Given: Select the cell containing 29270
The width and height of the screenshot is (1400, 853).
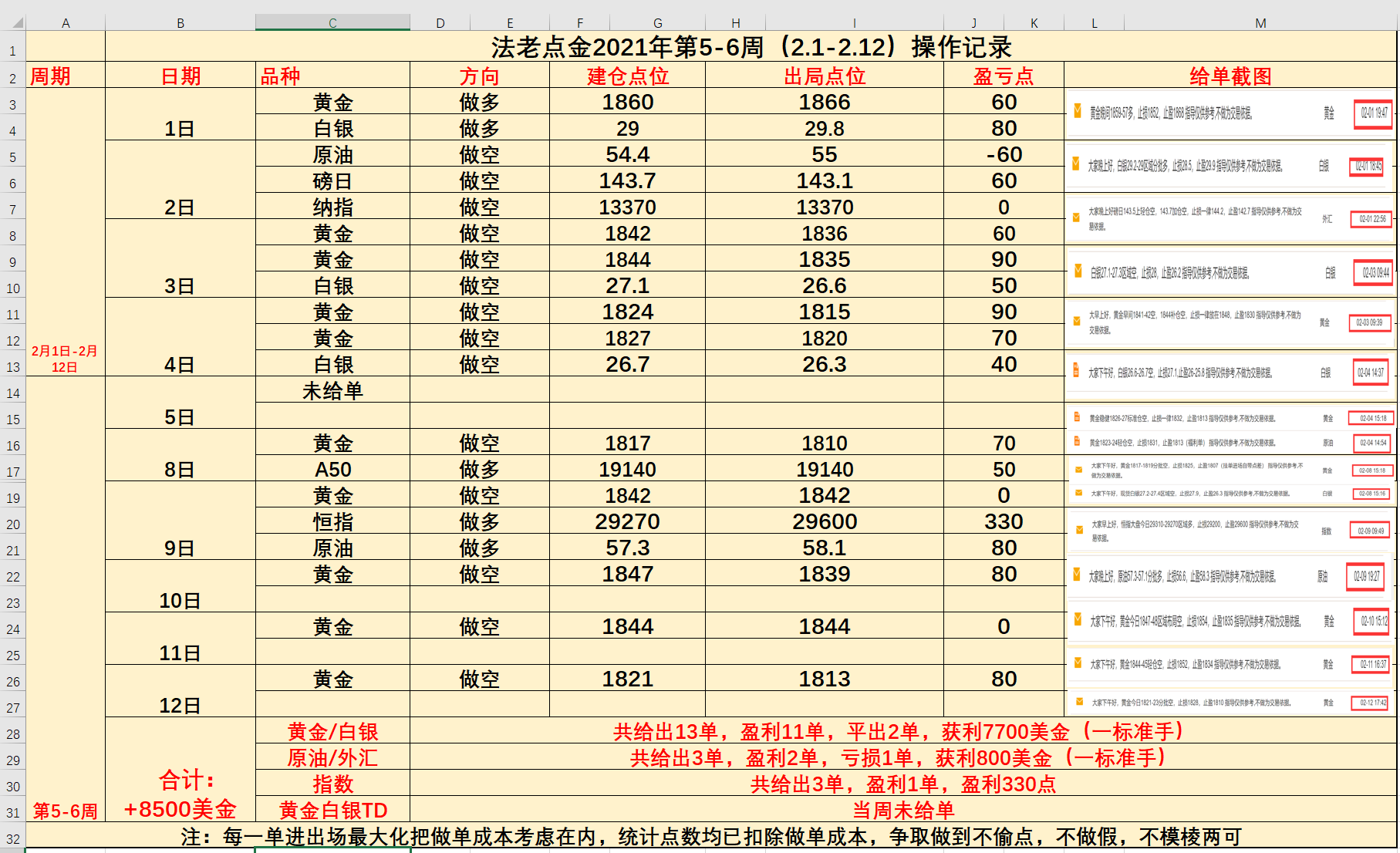Looking at the screenshot, I should point(626,522).
